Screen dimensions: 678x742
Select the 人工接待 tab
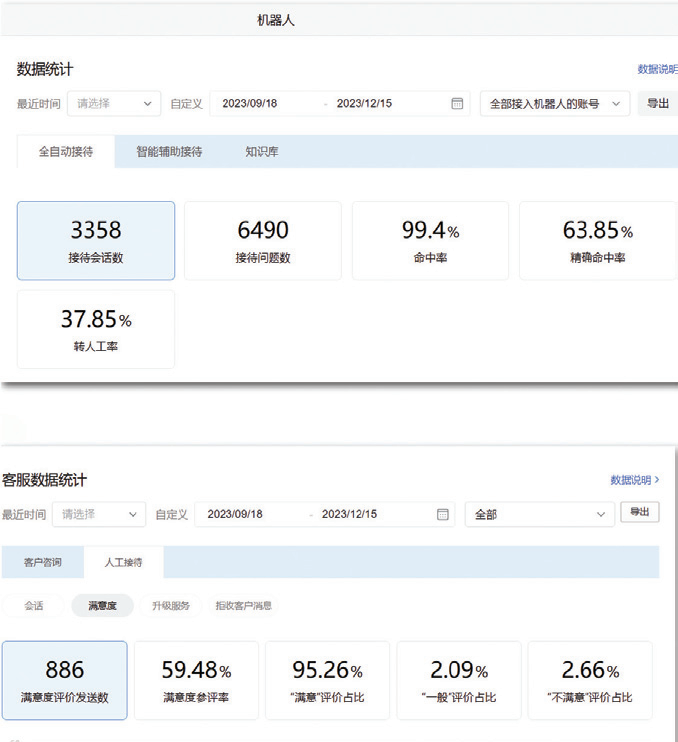123,562
